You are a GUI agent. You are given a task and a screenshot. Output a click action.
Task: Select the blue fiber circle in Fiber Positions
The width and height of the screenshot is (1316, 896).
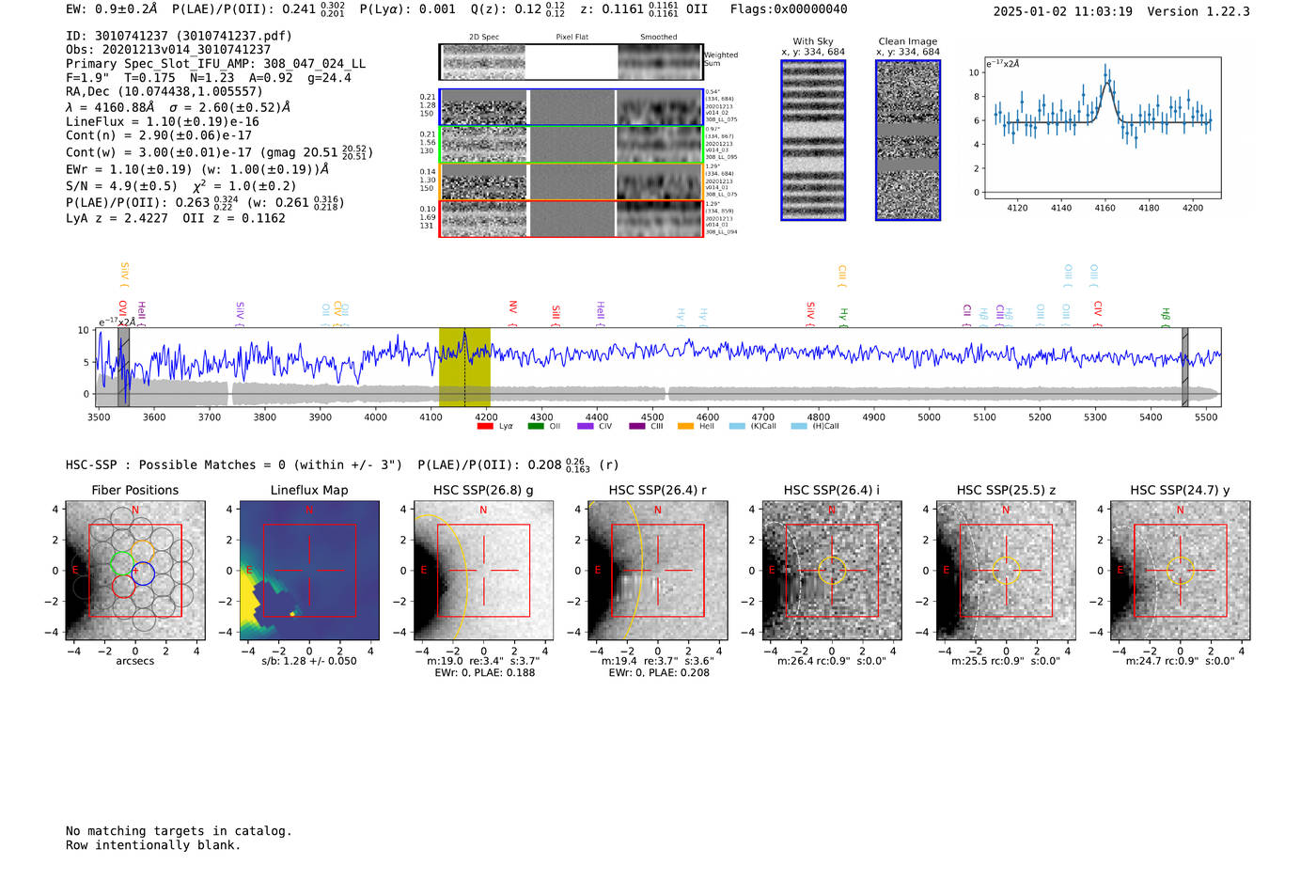point(142,572)
